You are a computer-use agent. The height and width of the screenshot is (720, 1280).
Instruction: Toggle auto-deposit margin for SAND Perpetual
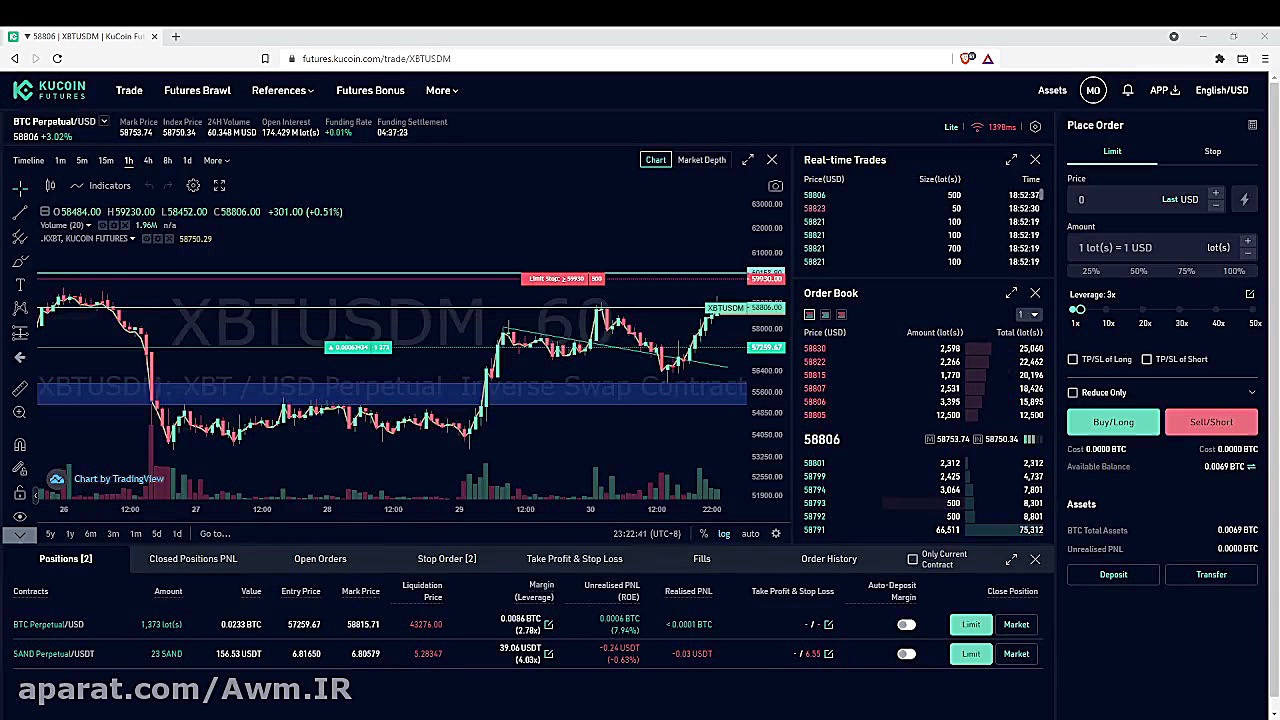pos(906,654)
